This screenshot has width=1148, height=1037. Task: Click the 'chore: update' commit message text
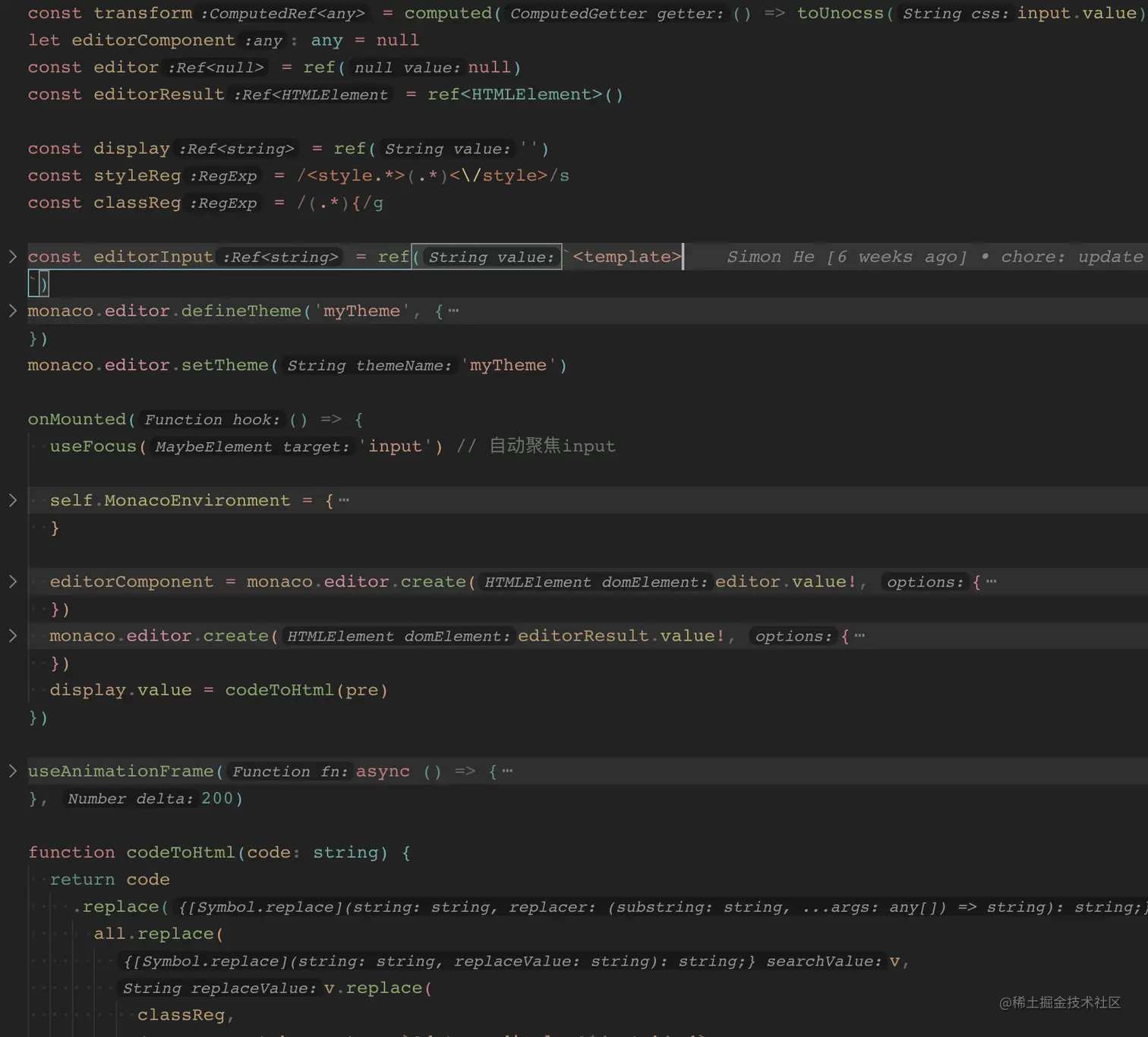tap(1071, 257)
